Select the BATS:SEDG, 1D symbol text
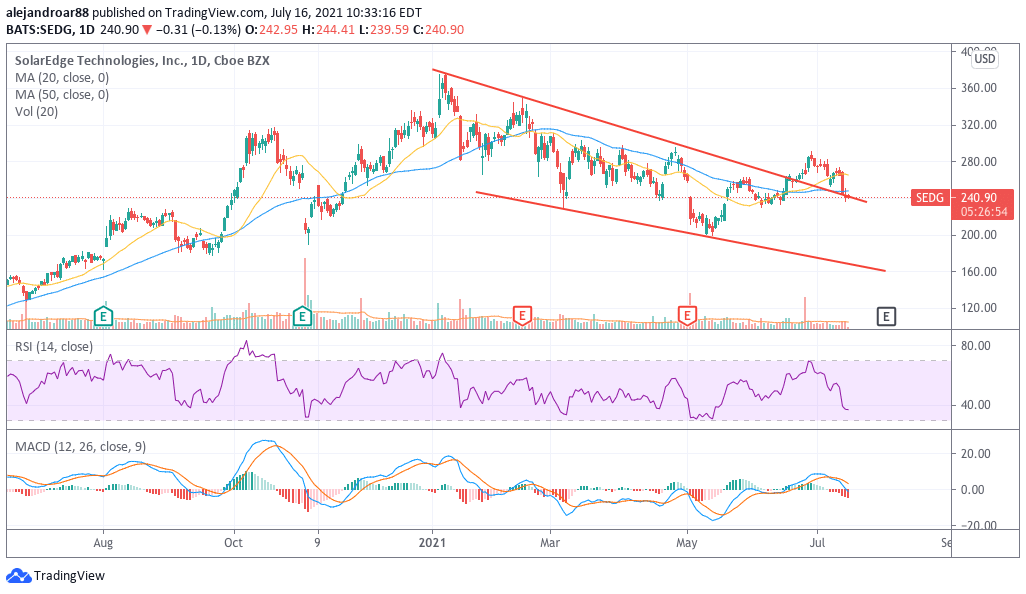Viewport: 1026px width, 594px height. point(50,29)
